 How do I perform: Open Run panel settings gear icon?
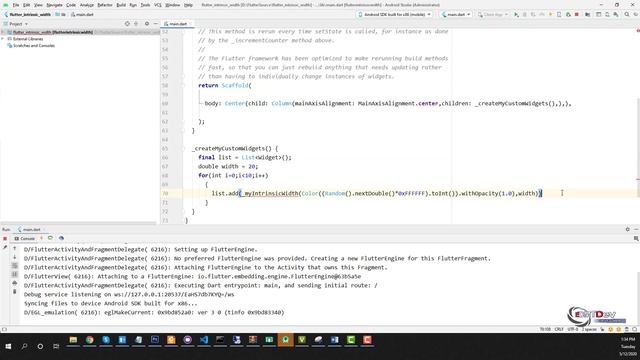628,229
